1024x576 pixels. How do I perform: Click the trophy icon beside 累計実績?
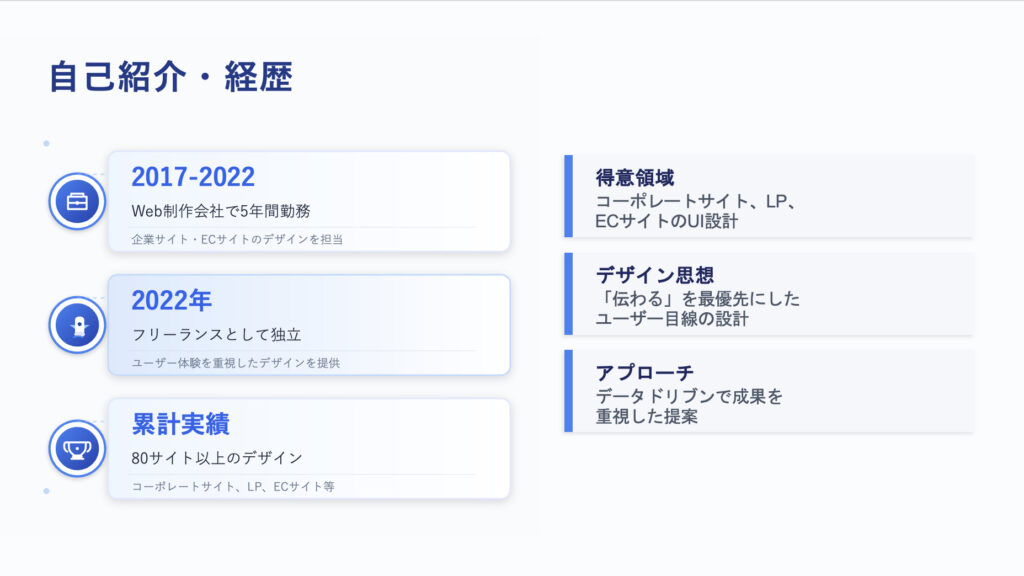pos(77,447)
